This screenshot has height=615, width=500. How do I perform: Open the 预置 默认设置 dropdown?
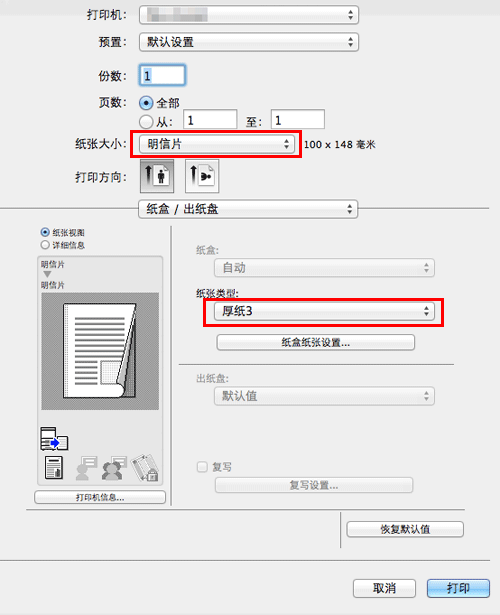pyautogui.click(x=249, y=42)
